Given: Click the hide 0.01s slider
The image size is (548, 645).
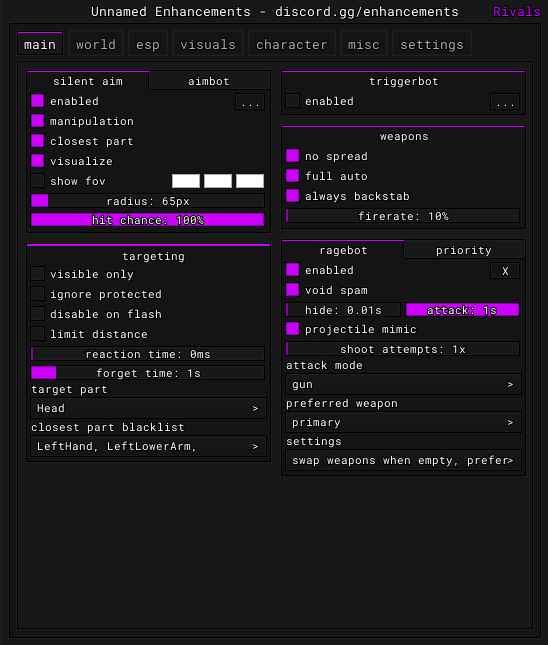Looking at the screenshot, I should (343, 310).
